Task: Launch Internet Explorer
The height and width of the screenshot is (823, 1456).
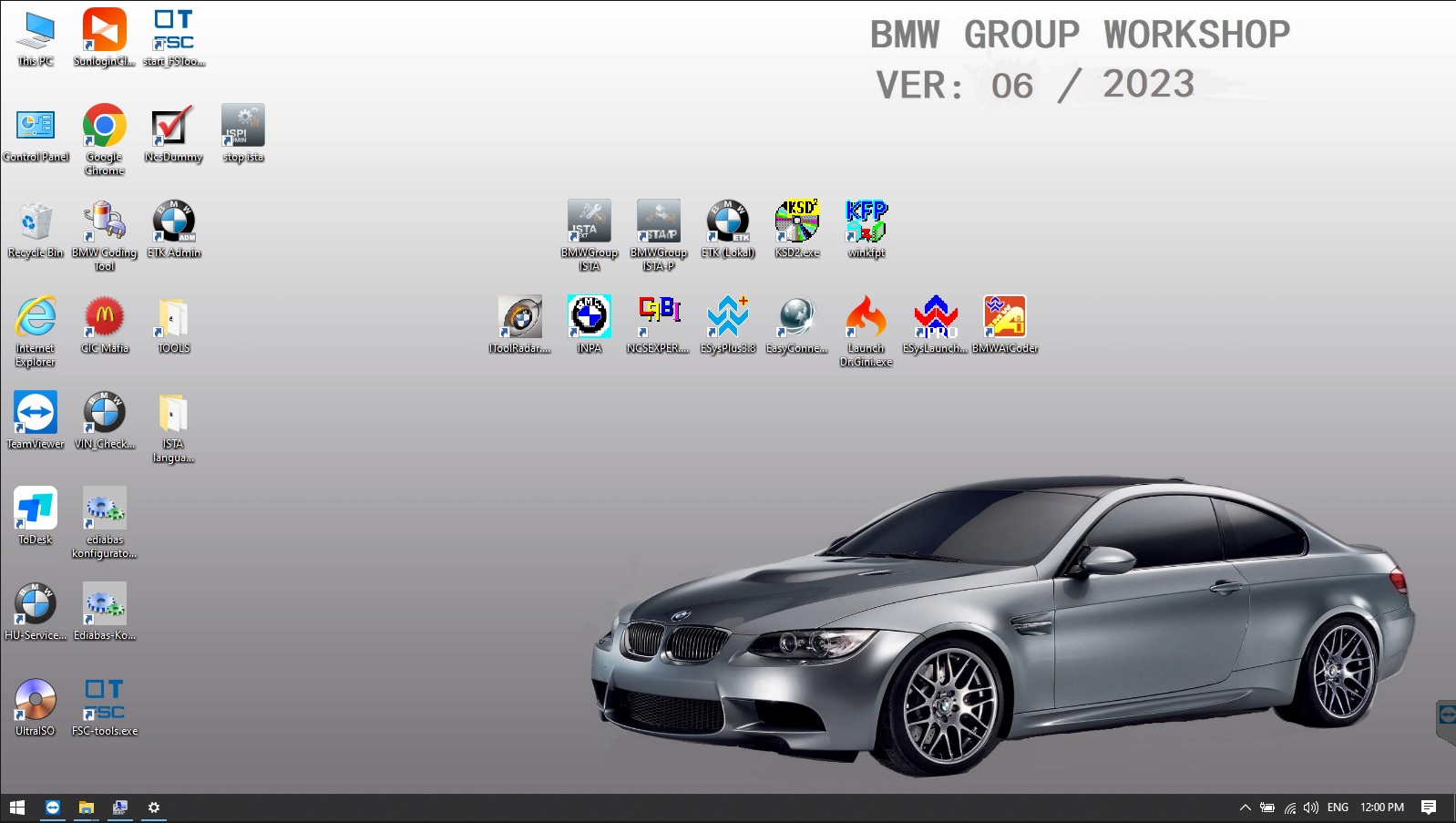Action: coord(36,332)
